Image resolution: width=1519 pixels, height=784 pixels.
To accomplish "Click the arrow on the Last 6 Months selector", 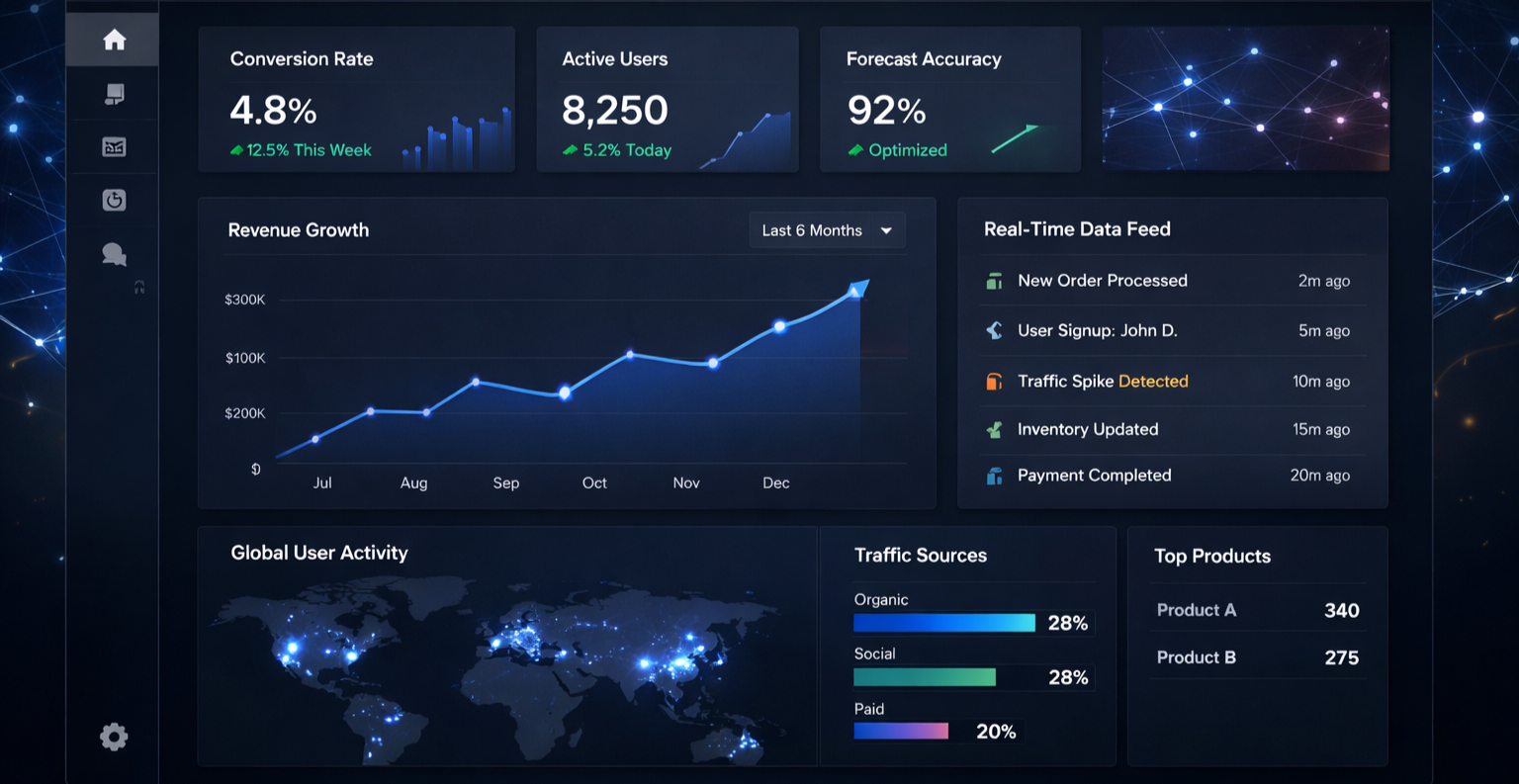I will pos(886,231).
